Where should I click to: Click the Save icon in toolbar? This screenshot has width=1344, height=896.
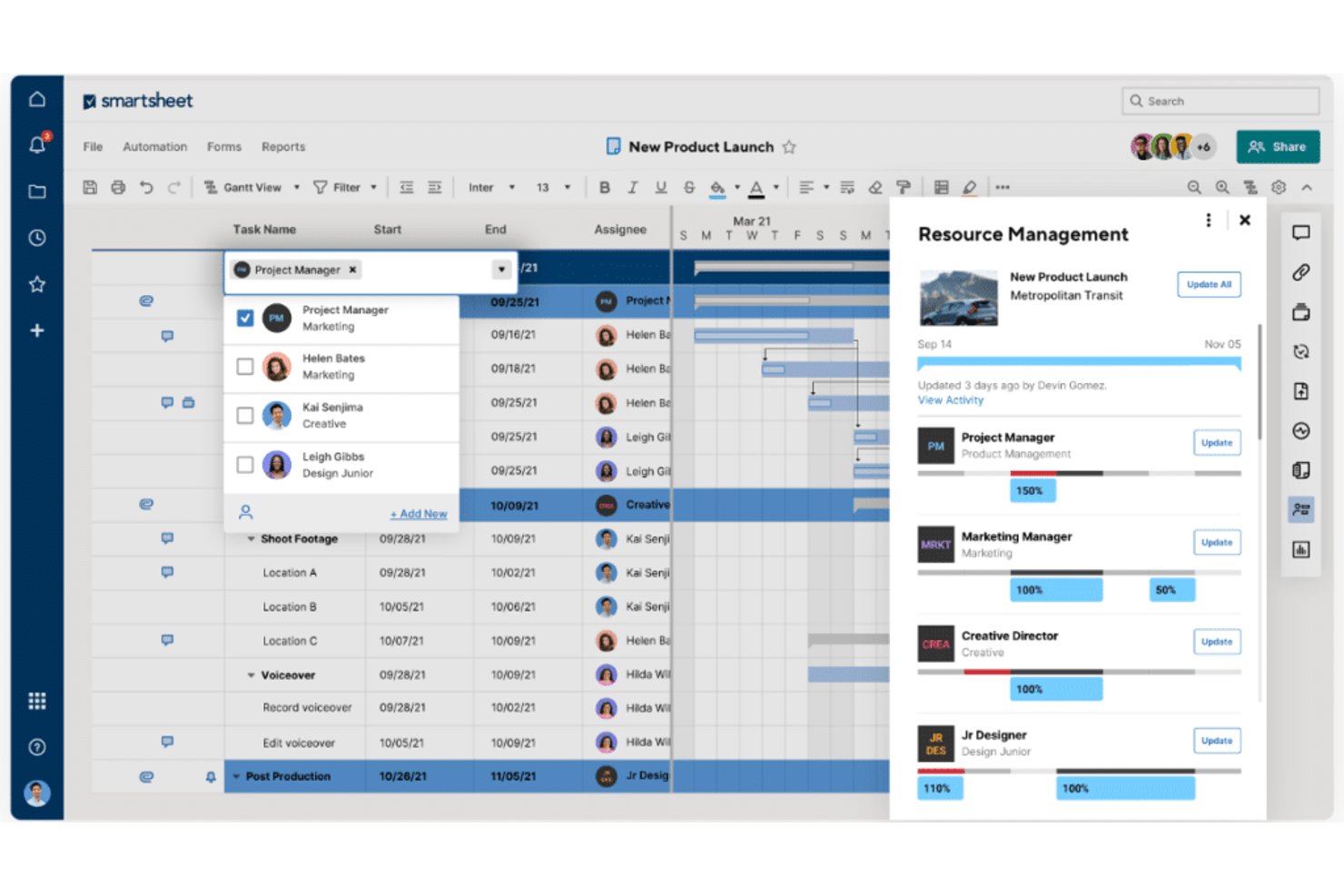(90, 187)
